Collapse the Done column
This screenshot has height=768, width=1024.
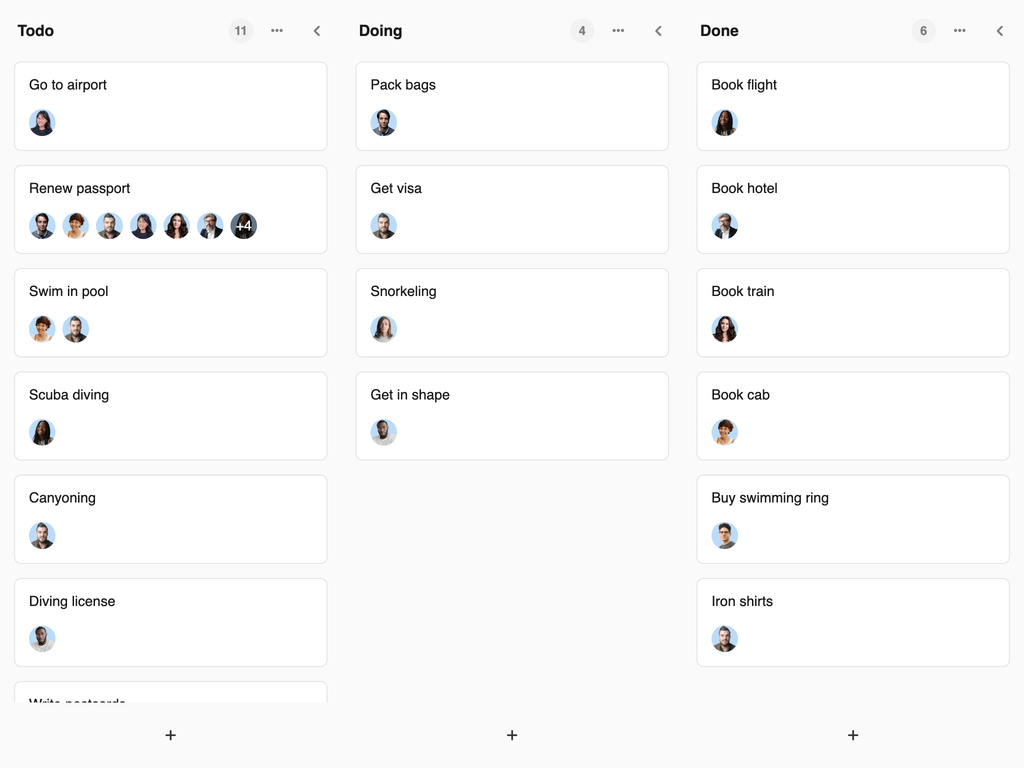click(999, 31)
